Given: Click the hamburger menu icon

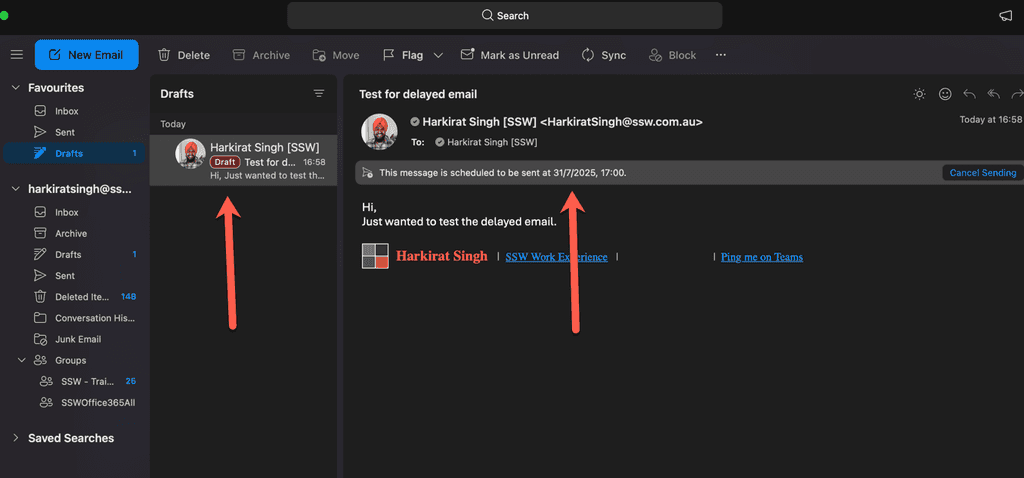Looking at the screenshot, I should point(17,55).
